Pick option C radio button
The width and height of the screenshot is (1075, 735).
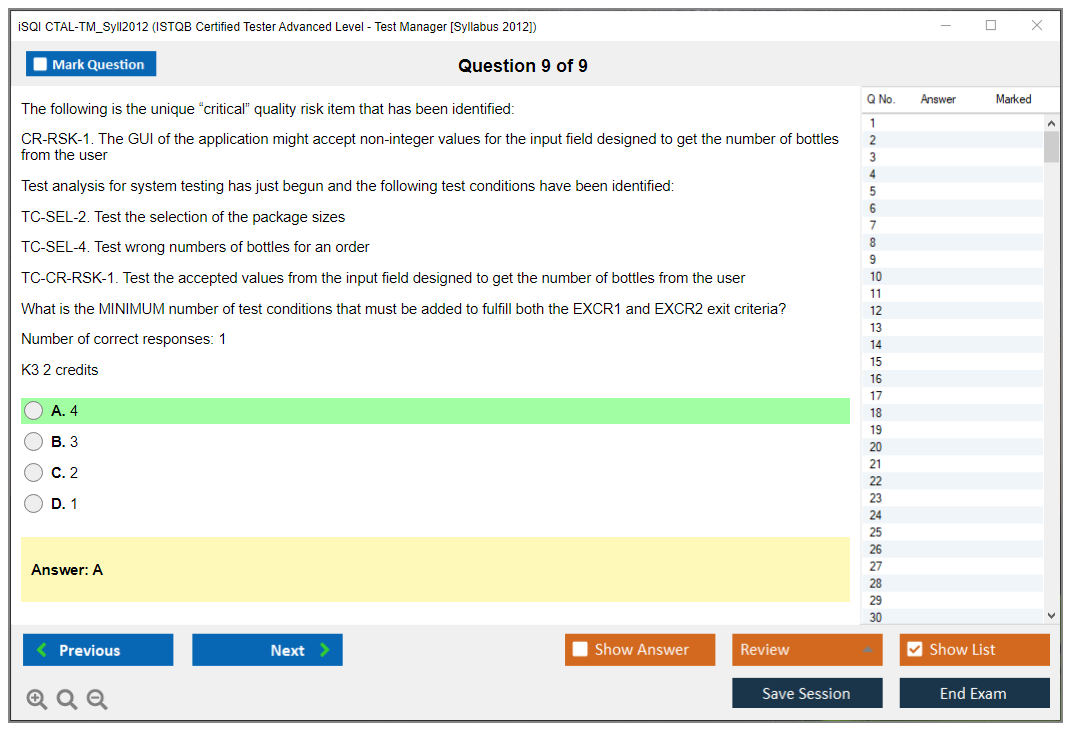(x=34, y=473)
